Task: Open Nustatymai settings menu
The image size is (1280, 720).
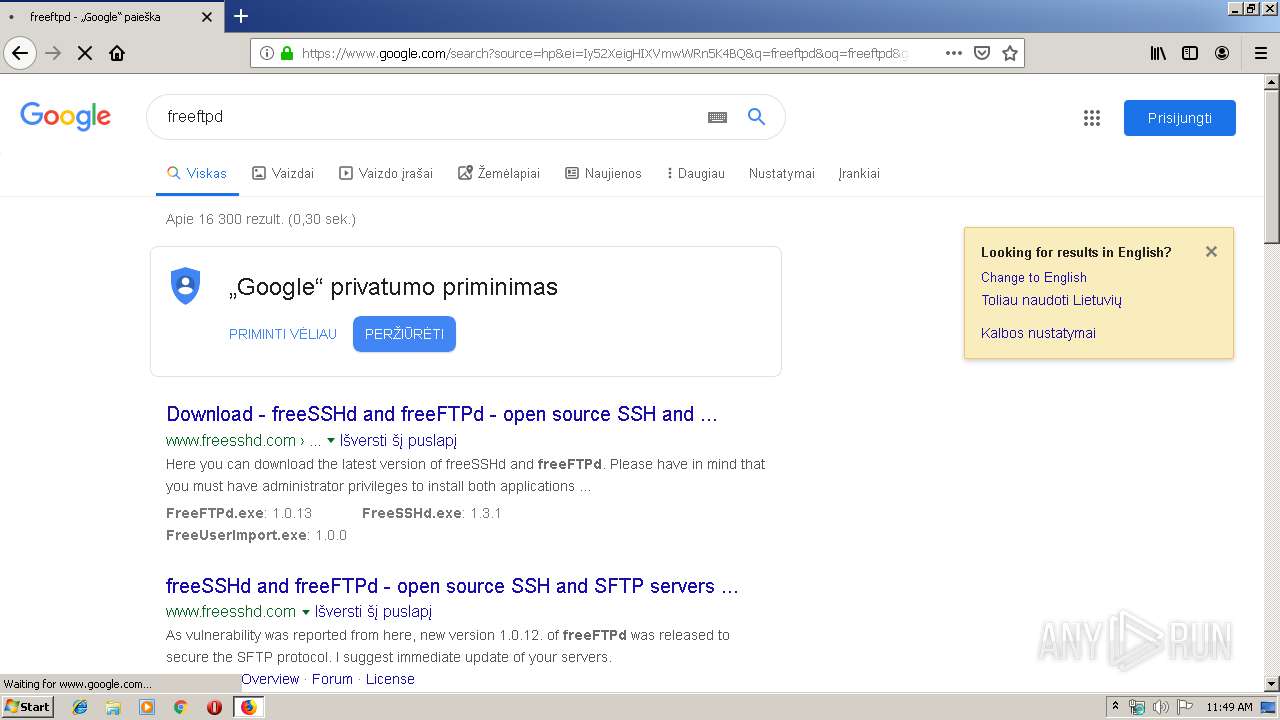Action: [782, 173]
